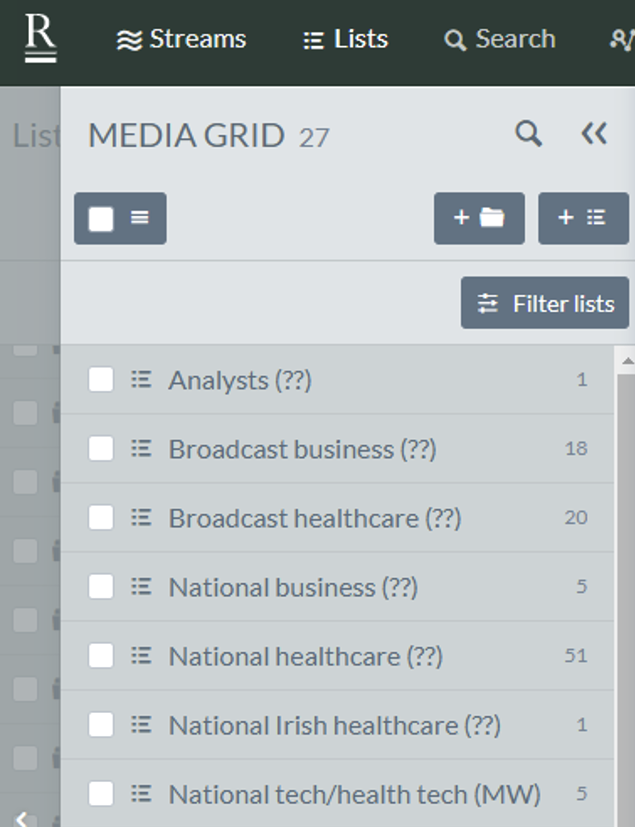Click the Filter lists button

click(x=545, y=304)
